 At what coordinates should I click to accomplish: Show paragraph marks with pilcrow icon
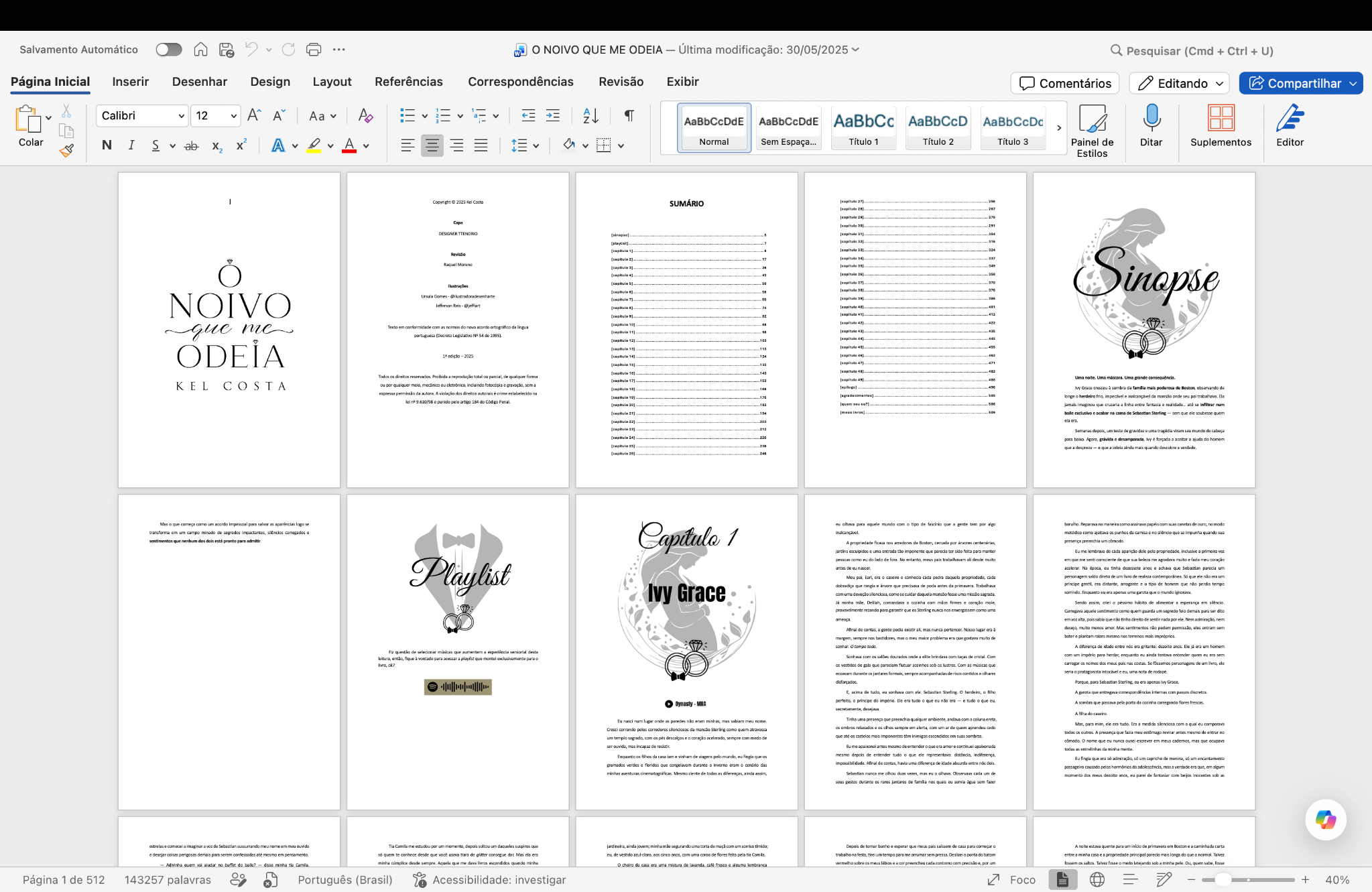[629, 116]
